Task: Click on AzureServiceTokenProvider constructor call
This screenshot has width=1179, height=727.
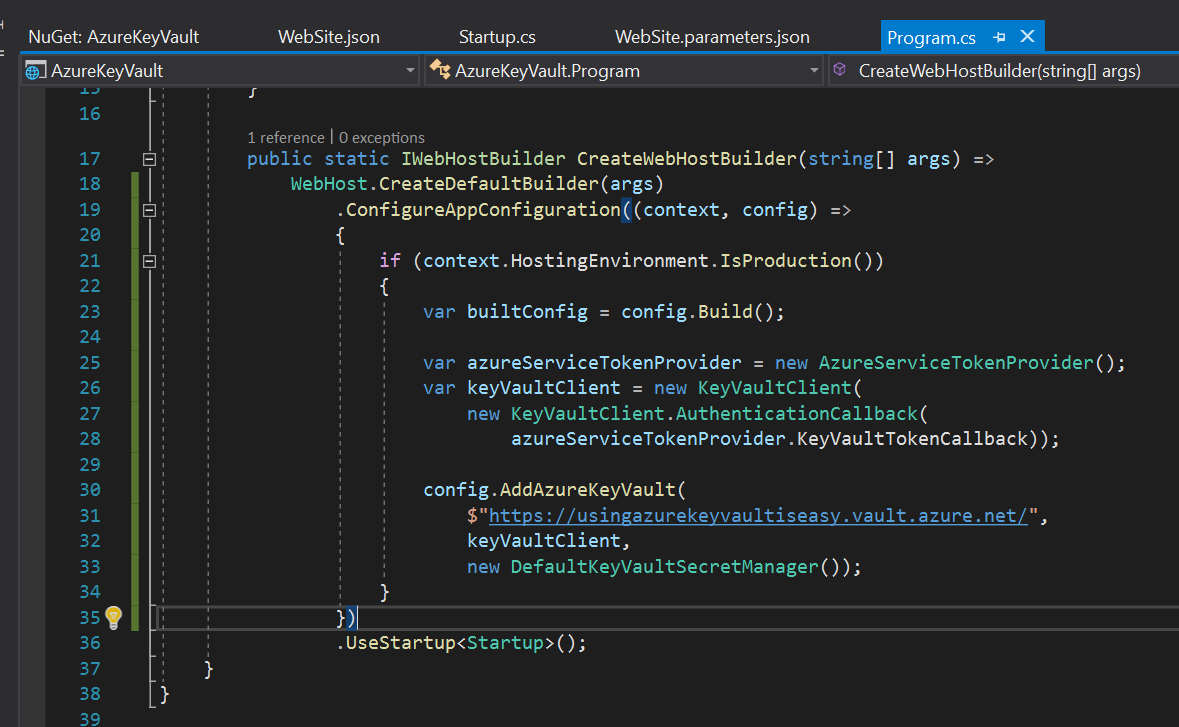Action: click(956, 362)
